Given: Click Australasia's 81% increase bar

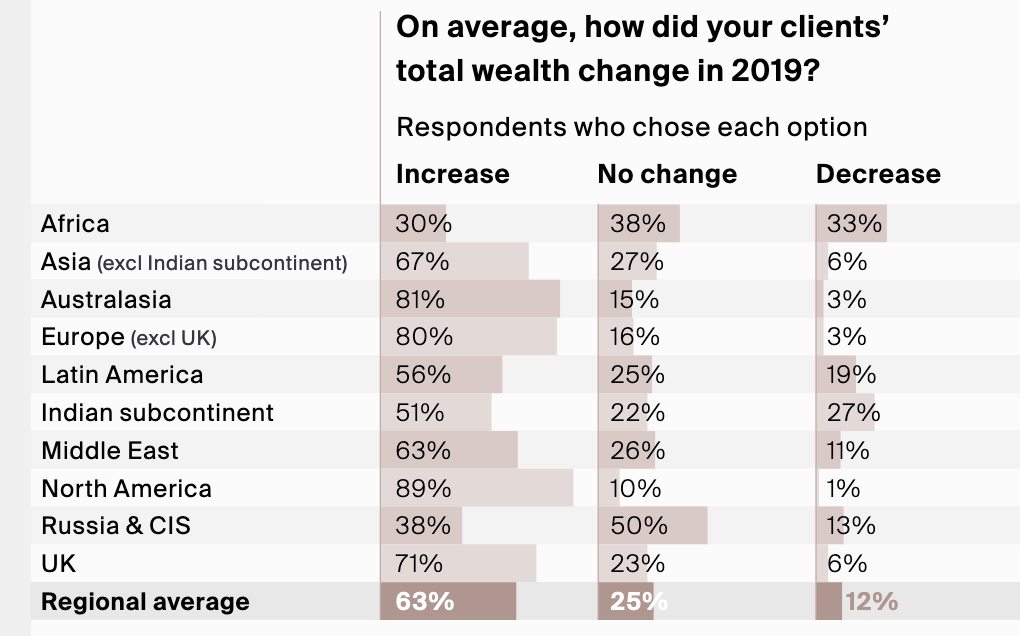Looking at the screenshot, I should (x=470, y=300).
